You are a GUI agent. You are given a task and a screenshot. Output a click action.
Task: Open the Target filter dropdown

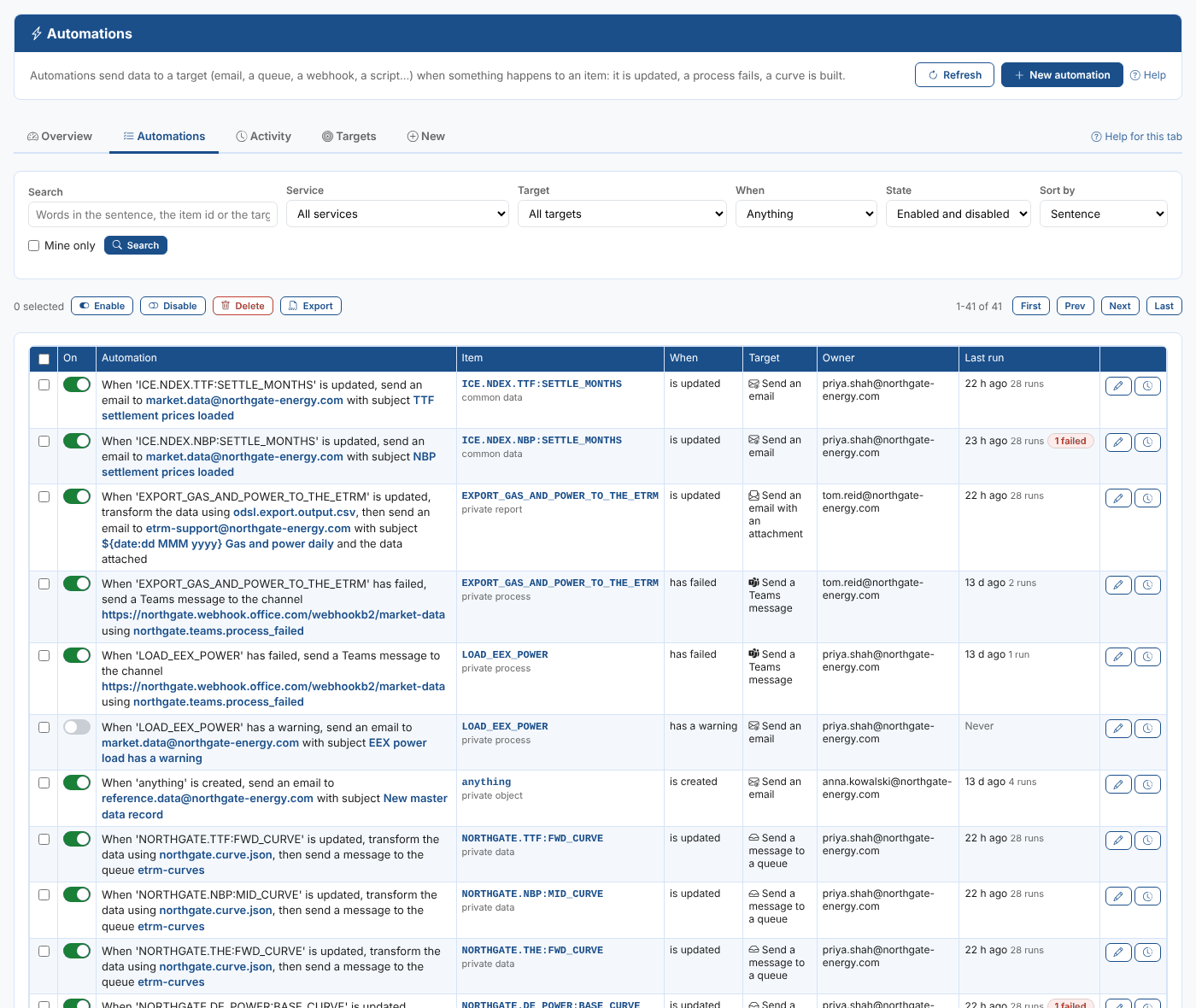[x=622, y=214]
